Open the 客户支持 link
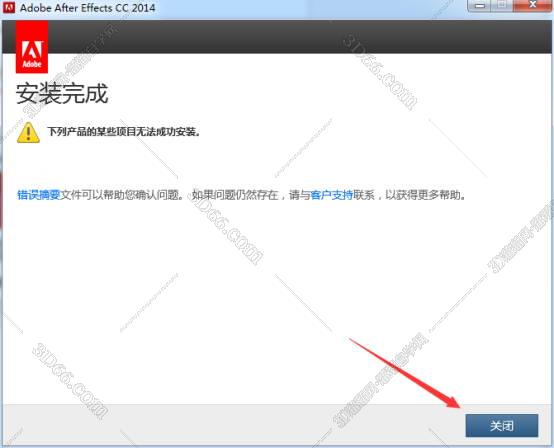This screenshot has width=554, height=448. click(332, 194)
